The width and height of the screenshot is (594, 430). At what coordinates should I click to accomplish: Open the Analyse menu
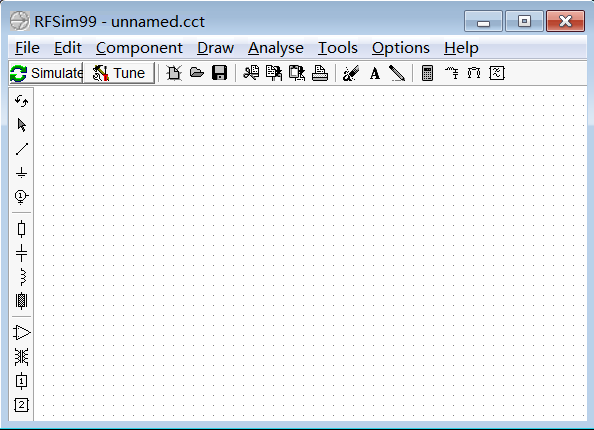coord(276,48)
